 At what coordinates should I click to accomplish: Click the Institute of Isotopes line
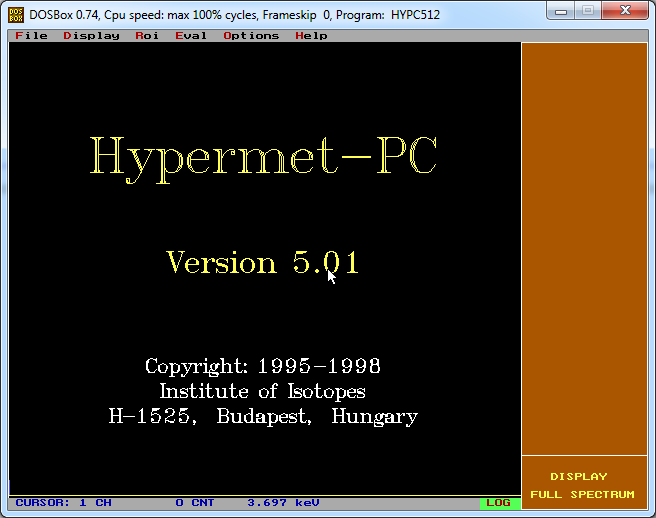pyautogui.click(x=263, y=391)
